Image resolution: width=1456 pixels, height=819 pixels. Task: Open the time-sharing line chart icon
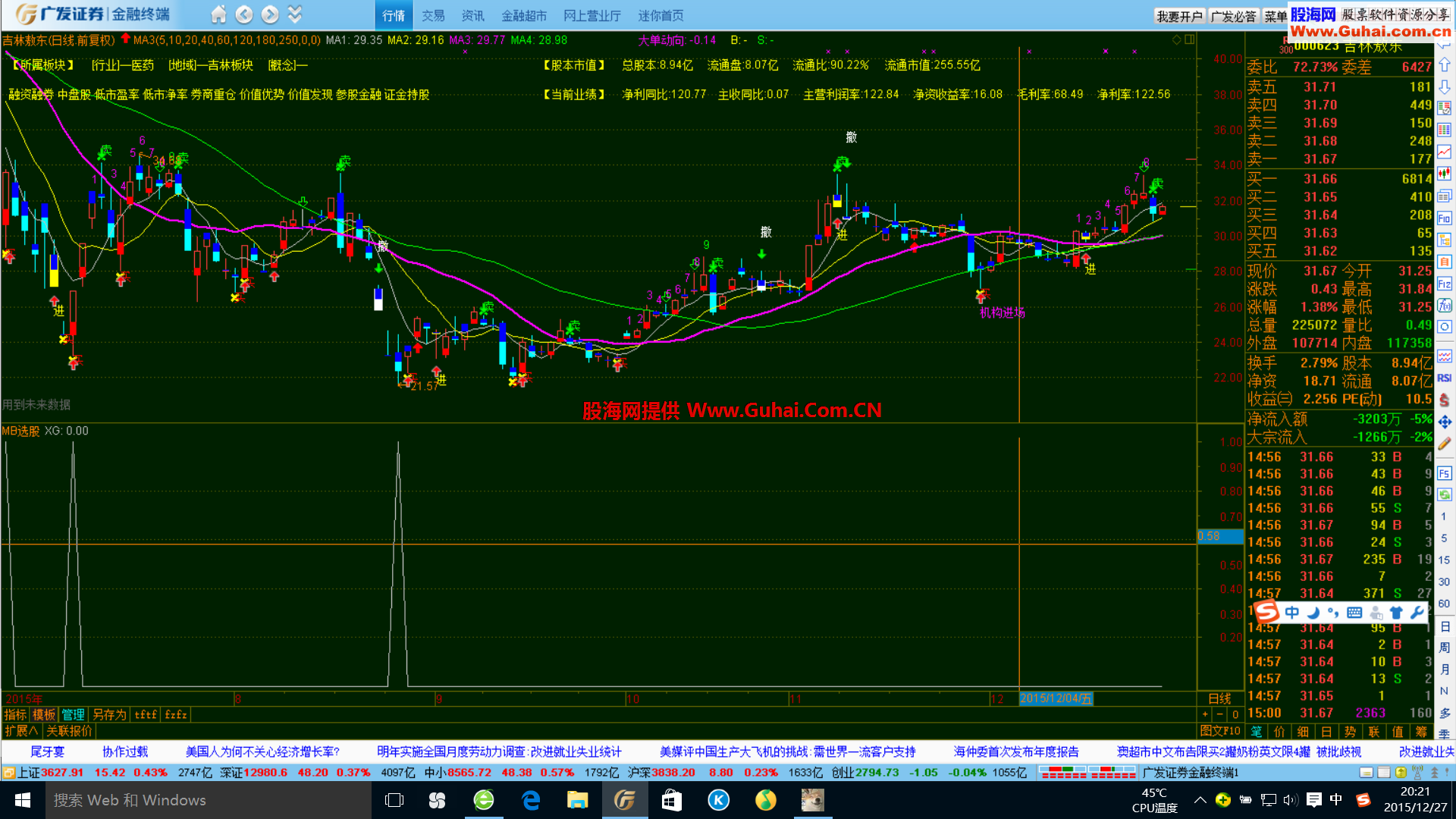[1445, 152]
